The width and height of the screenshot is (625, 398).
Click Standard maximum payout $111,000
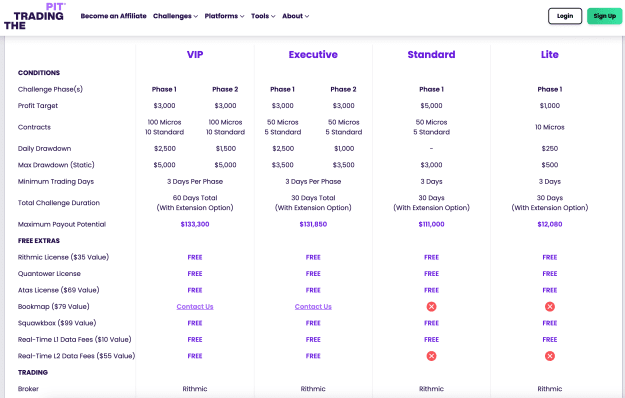point(431,224)
